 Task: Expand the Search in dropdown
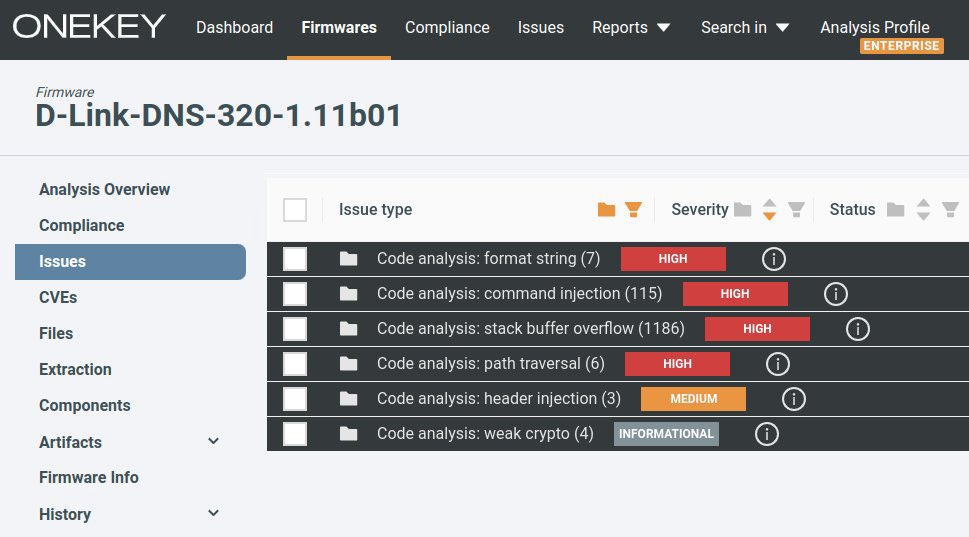click(745, 28)
